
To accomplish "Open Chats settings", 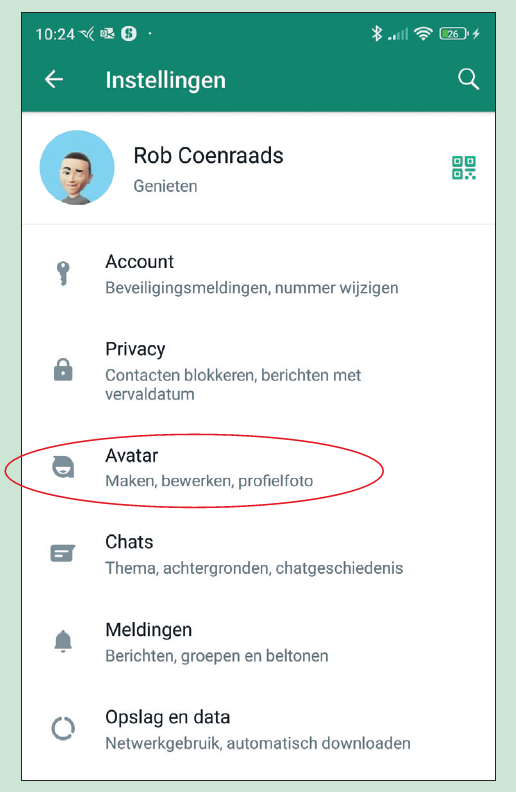I will (258, 554).
